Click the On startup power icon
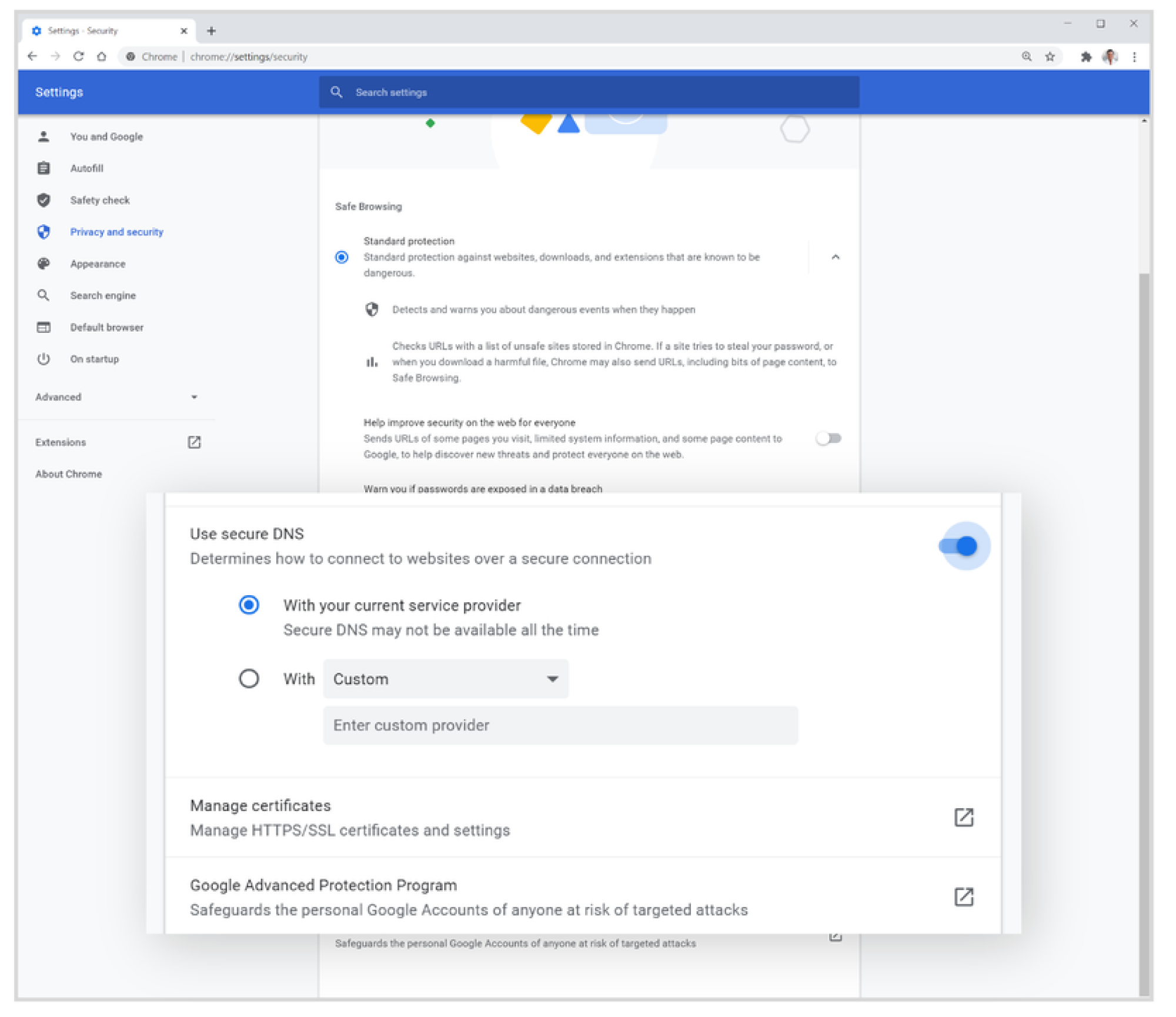The image size is (1176, 1017). [44, 359]
